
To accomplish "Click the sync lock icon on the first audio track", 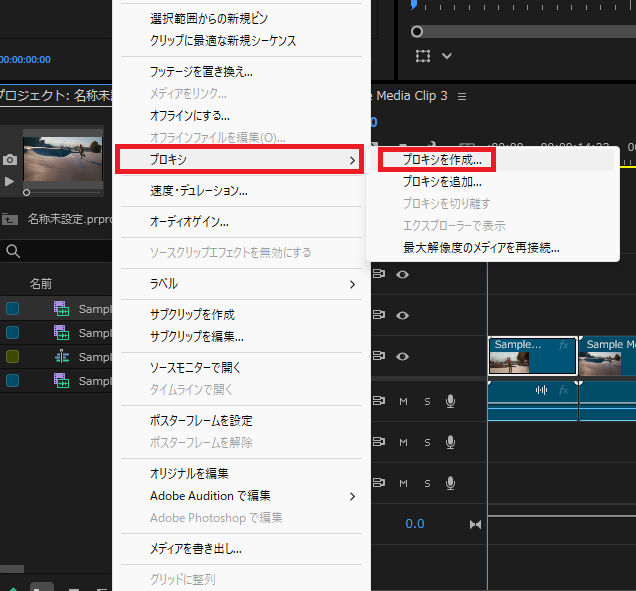I will click(x=379, y=401).
